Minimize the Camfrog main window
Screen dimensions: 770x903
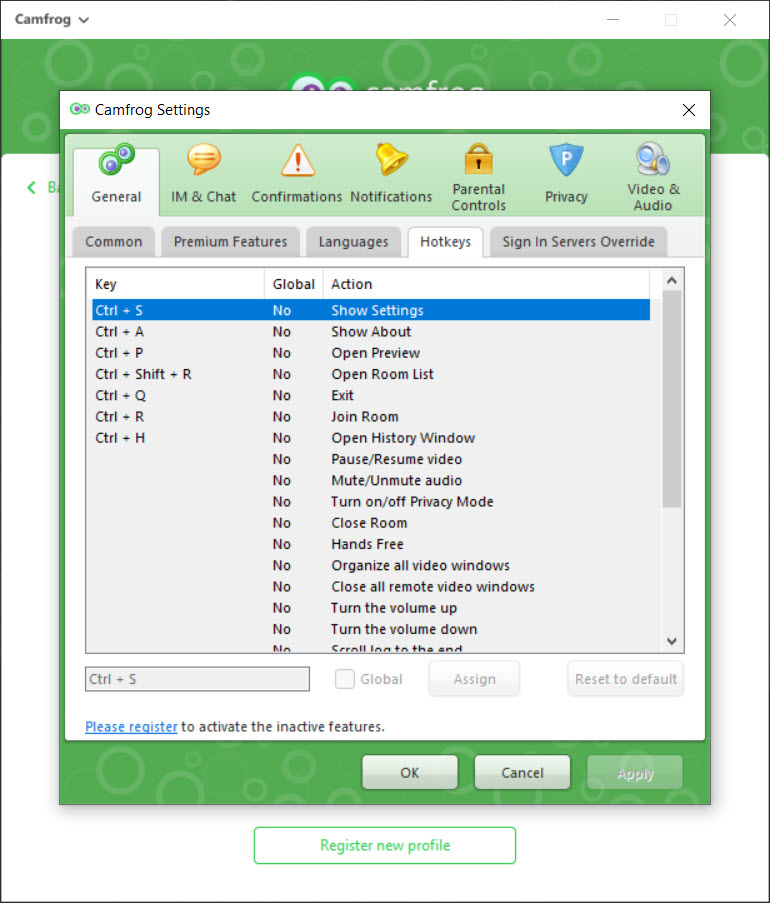(613, 20)
